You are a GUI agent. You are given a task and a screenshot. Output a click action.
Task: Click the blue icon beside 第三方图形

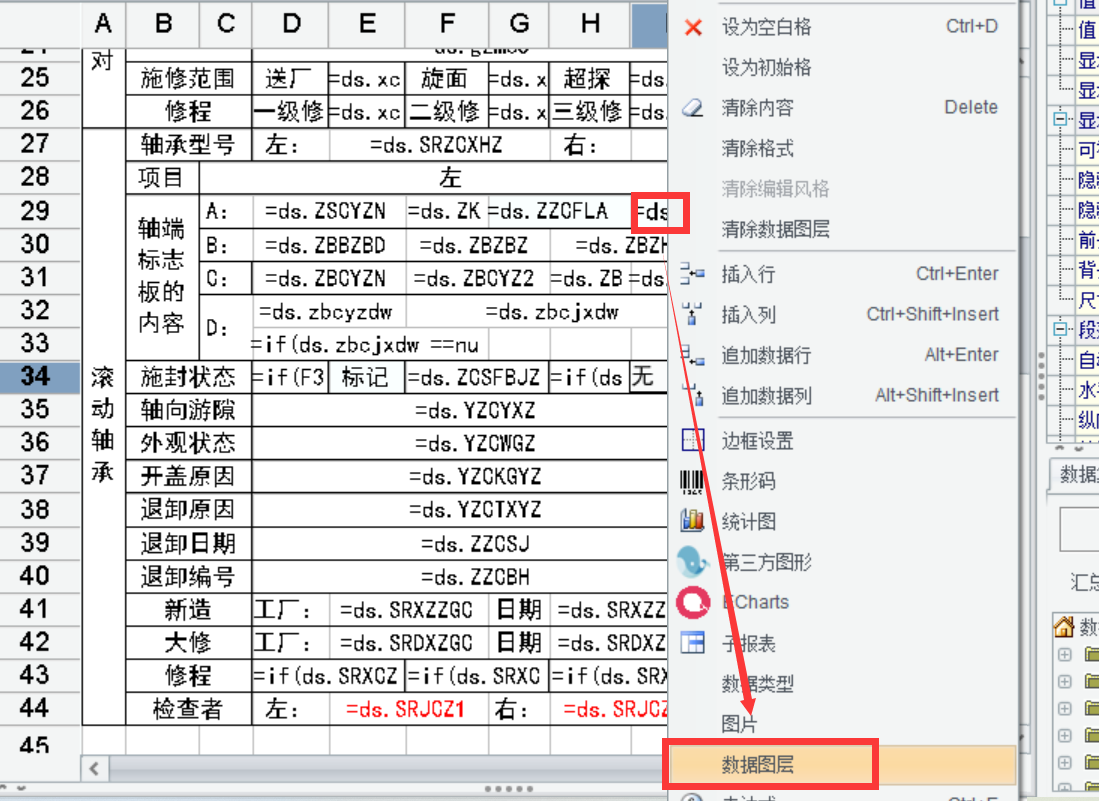coord(693,561)
